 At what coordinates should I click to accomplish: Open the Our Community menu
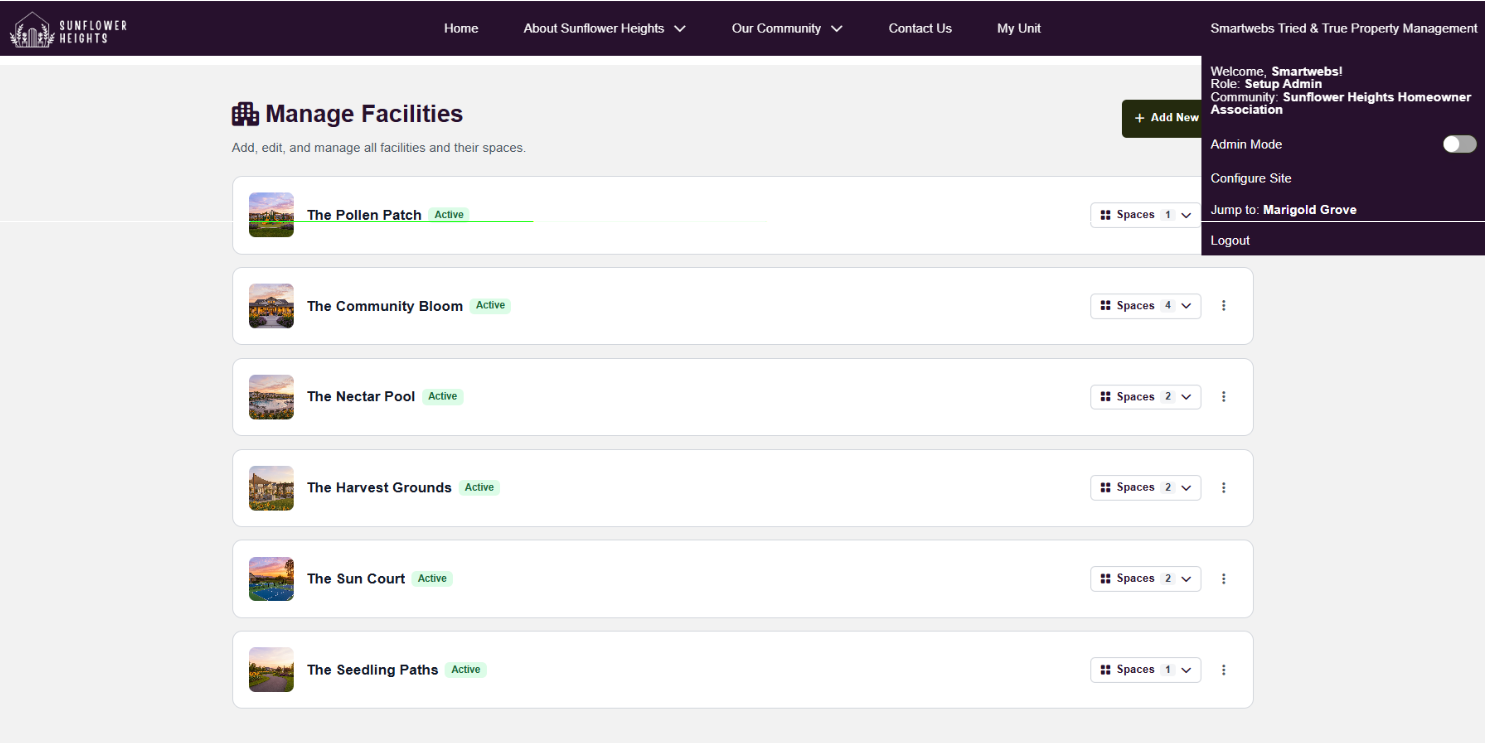click(x=786, y=29)
